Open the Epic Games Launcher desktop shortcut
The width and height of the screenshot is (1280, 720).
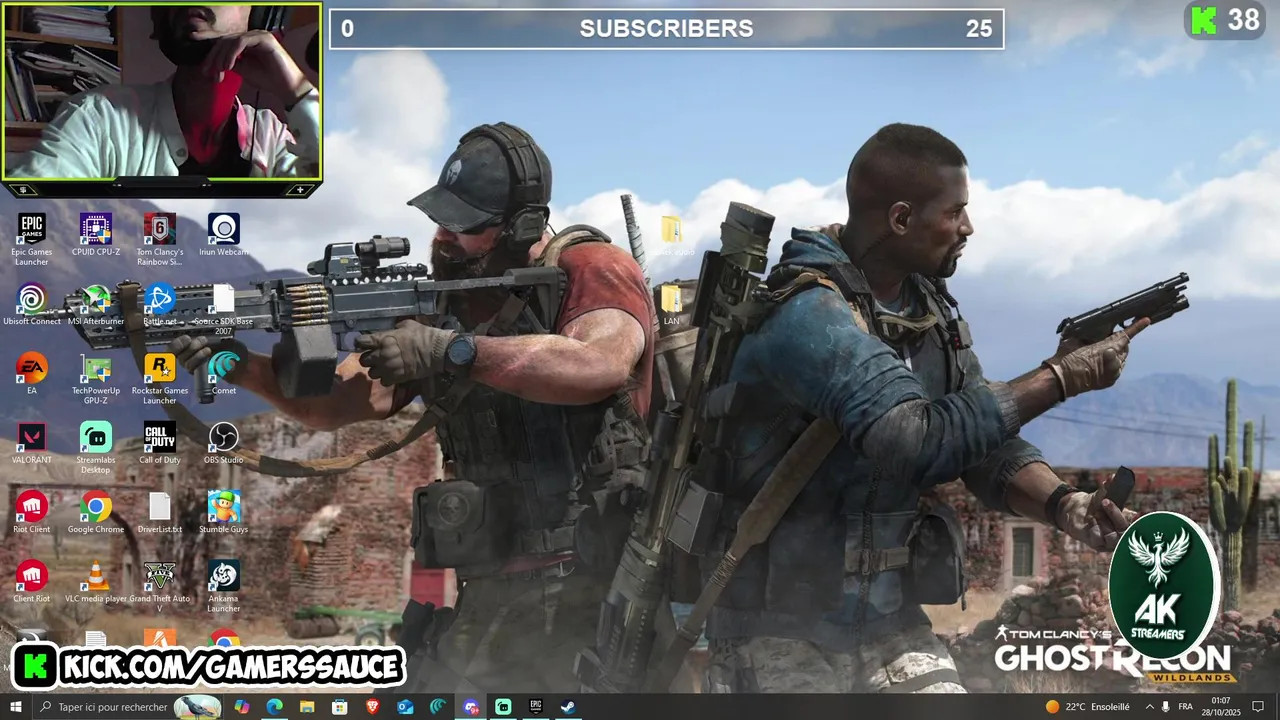(32, 238)
